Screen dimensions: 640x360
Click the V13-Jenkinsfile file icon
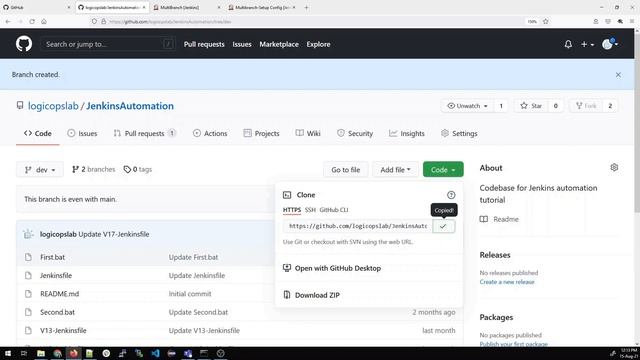coord(28,331)
